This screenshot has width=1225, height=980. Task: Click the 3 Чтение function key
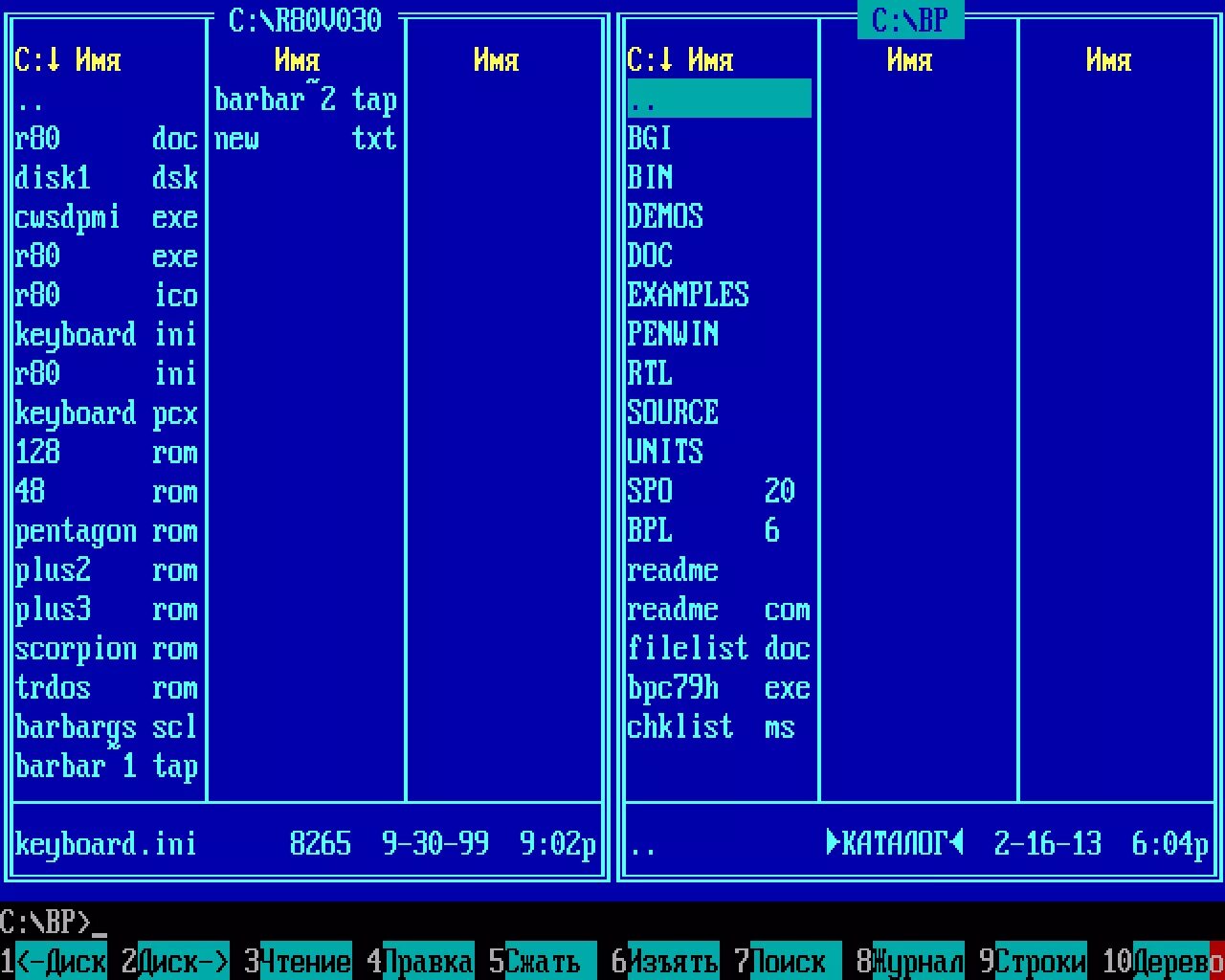click(299, 961)
